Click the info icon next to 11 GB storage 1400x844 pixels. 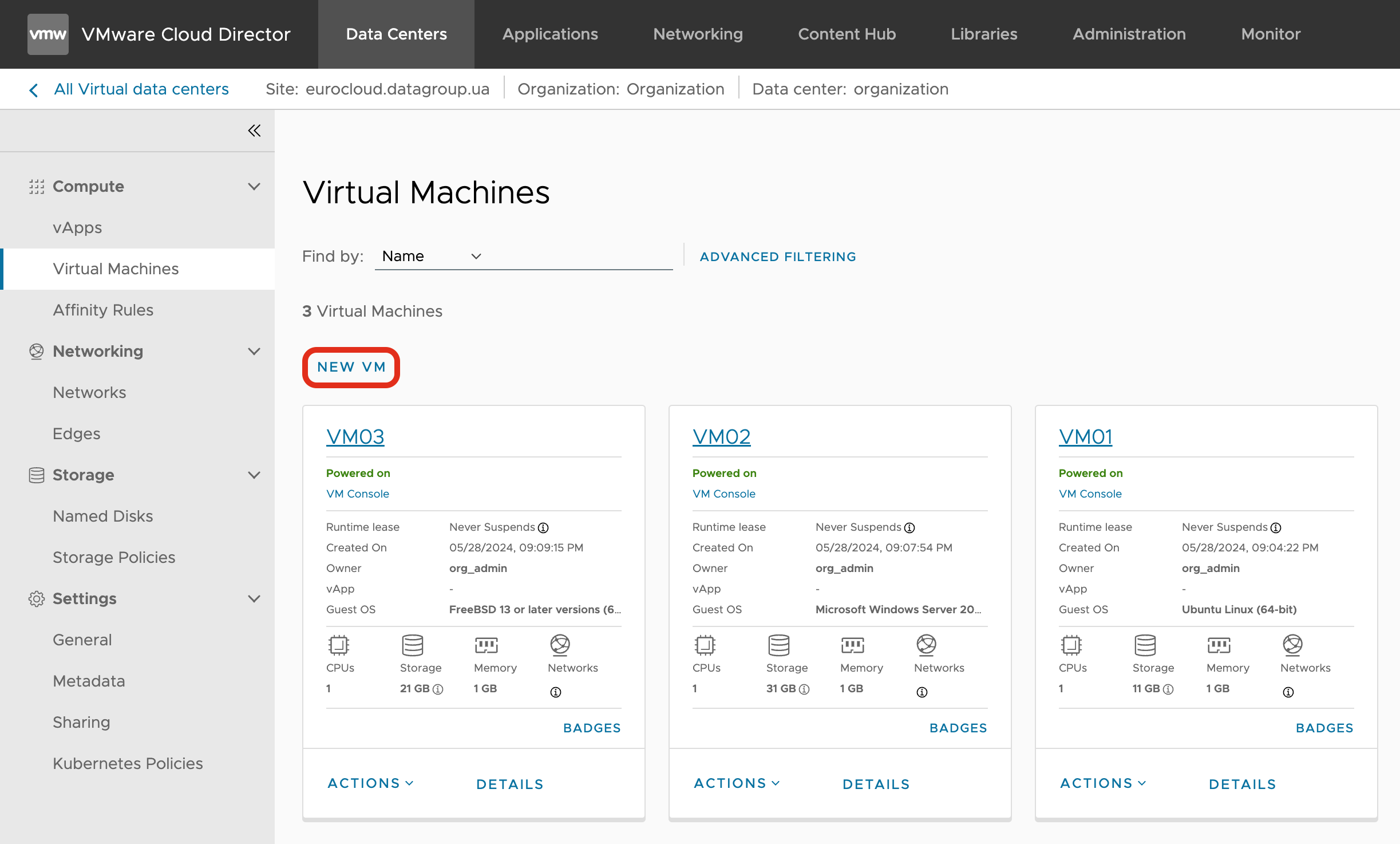point(1168,689)
